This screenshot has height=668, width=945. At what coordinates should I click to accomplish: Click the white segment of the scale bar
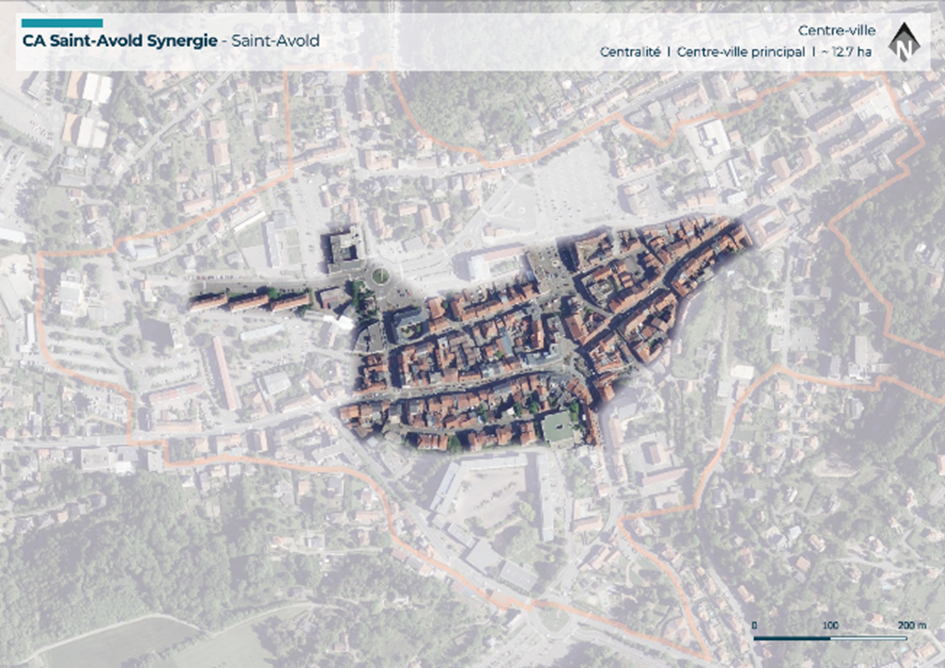point(870,637)
